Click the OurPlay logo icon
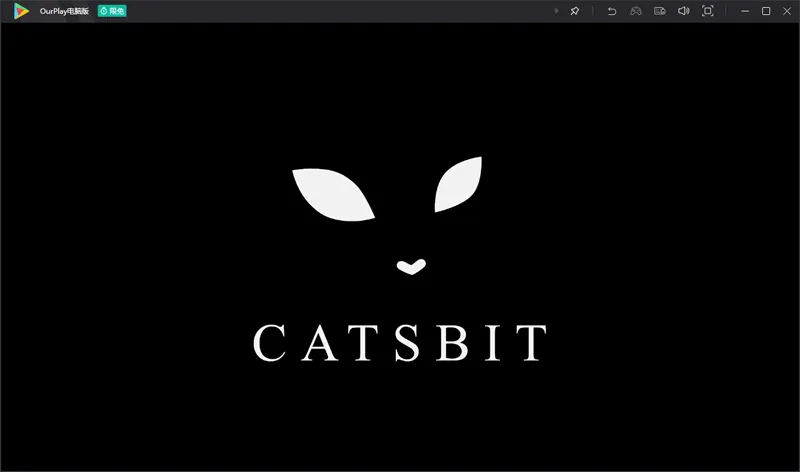Viewport: 800px width, 472px height. click(21, 11)
